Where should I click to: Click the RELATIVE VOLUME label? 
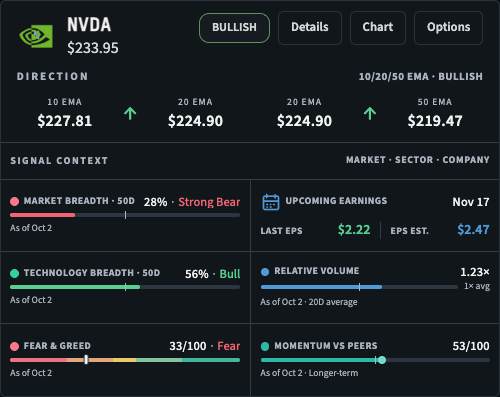[317, 271]
